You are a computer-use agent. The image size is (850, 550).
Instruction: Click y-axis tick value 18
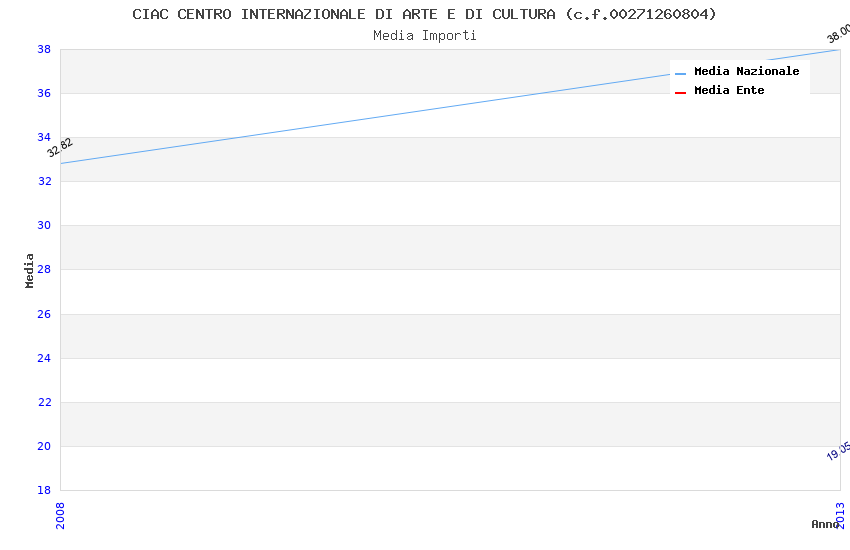pos(44,490)
